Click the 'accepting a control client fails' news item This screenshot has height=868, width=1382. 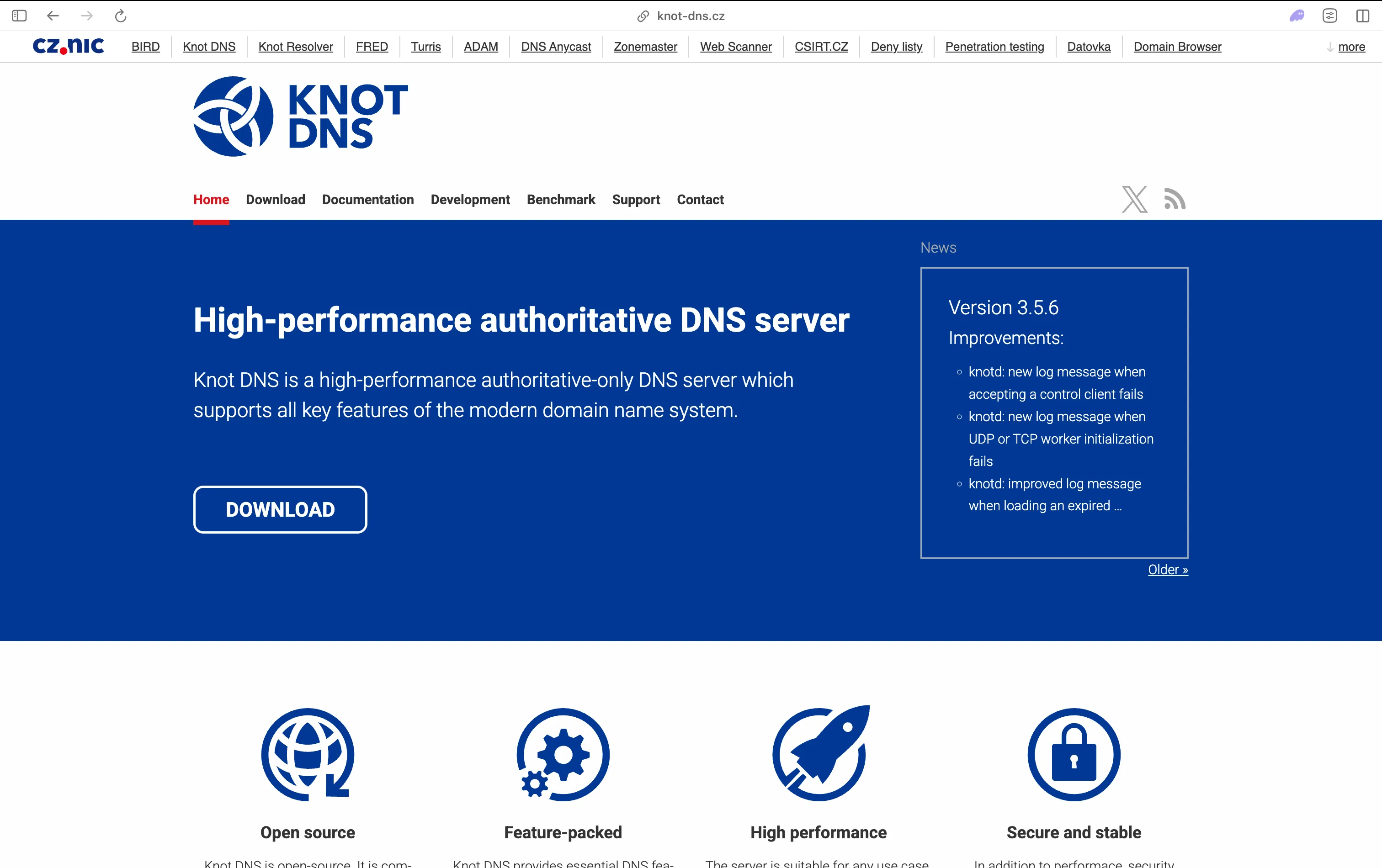click(x=1055, y=394)
